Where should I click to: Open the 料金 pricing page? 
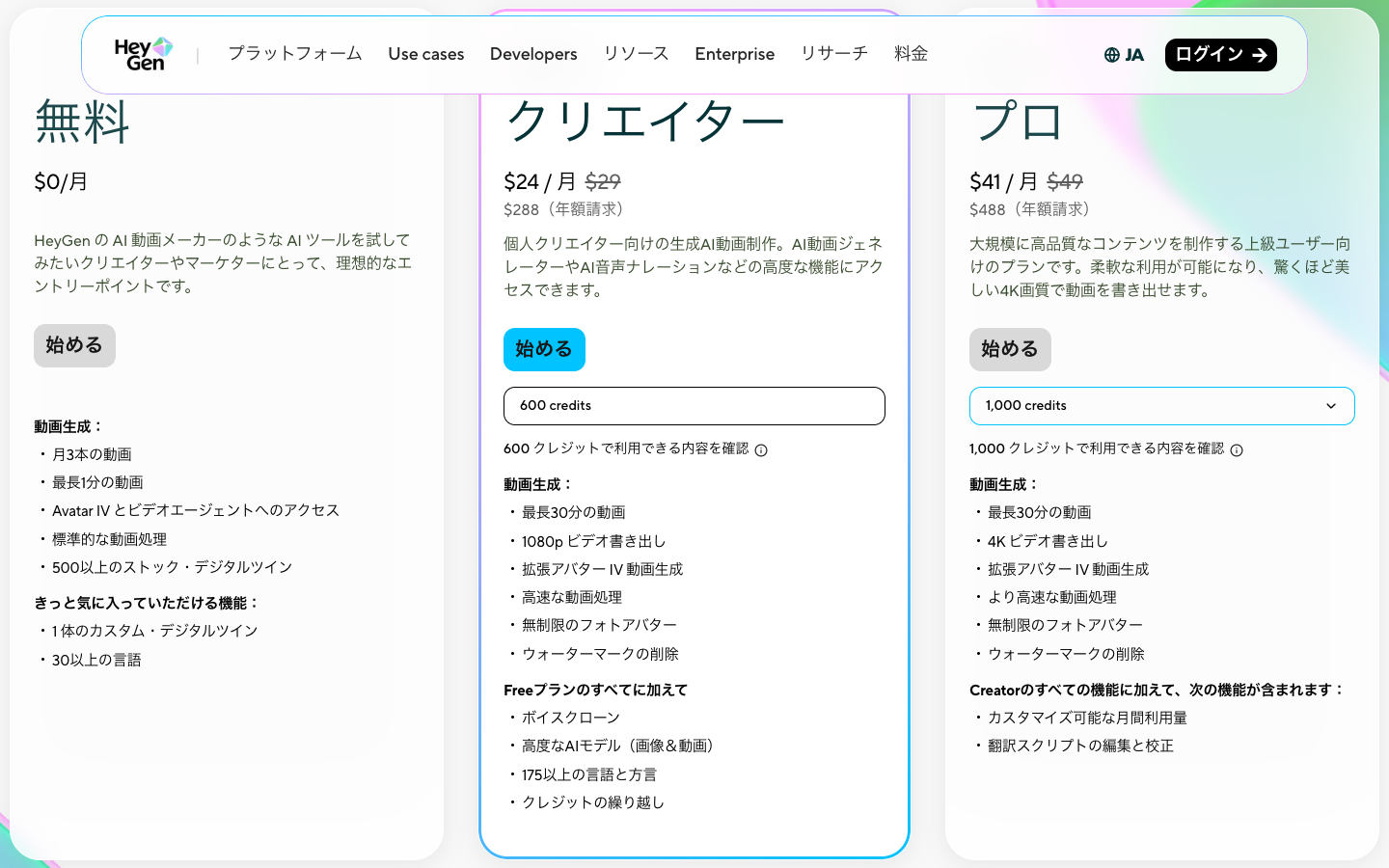point(911,54)
